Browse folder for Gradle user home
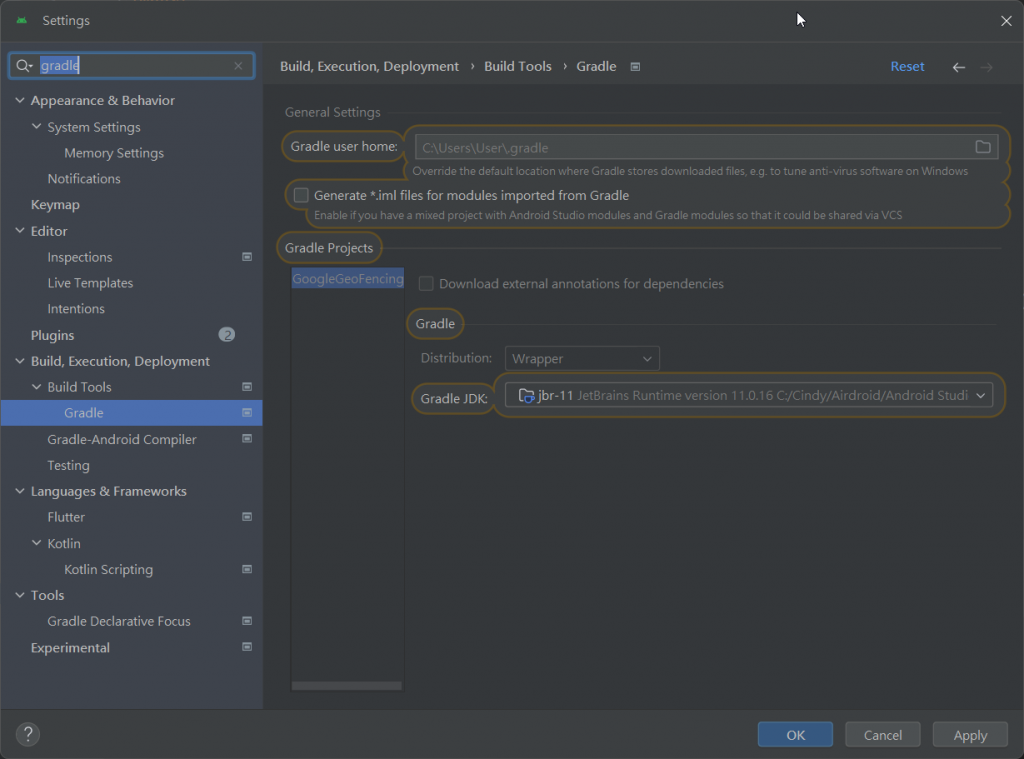 pyautogui.click(x=983, y=147)
